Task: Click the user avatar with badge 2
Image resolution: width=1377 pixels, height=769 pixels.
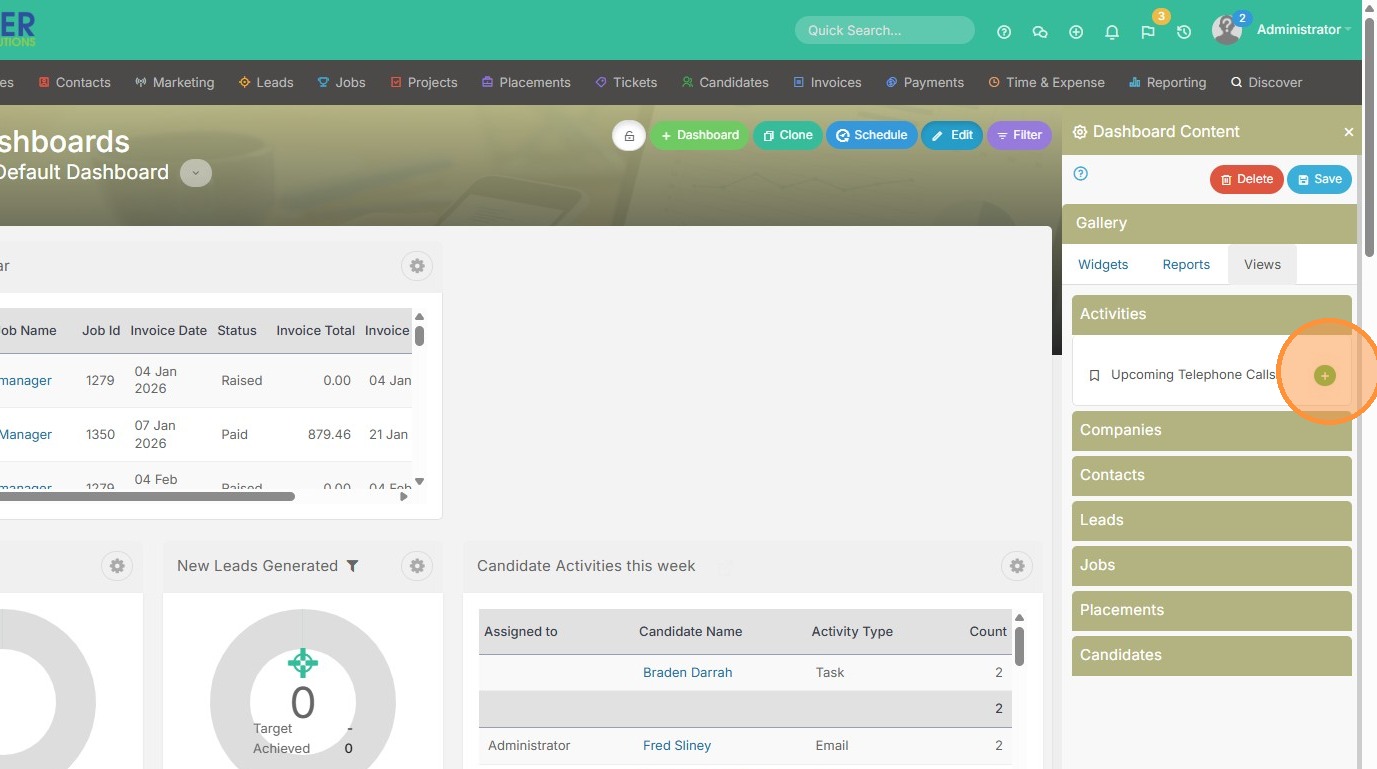Action: point(1227,30)
